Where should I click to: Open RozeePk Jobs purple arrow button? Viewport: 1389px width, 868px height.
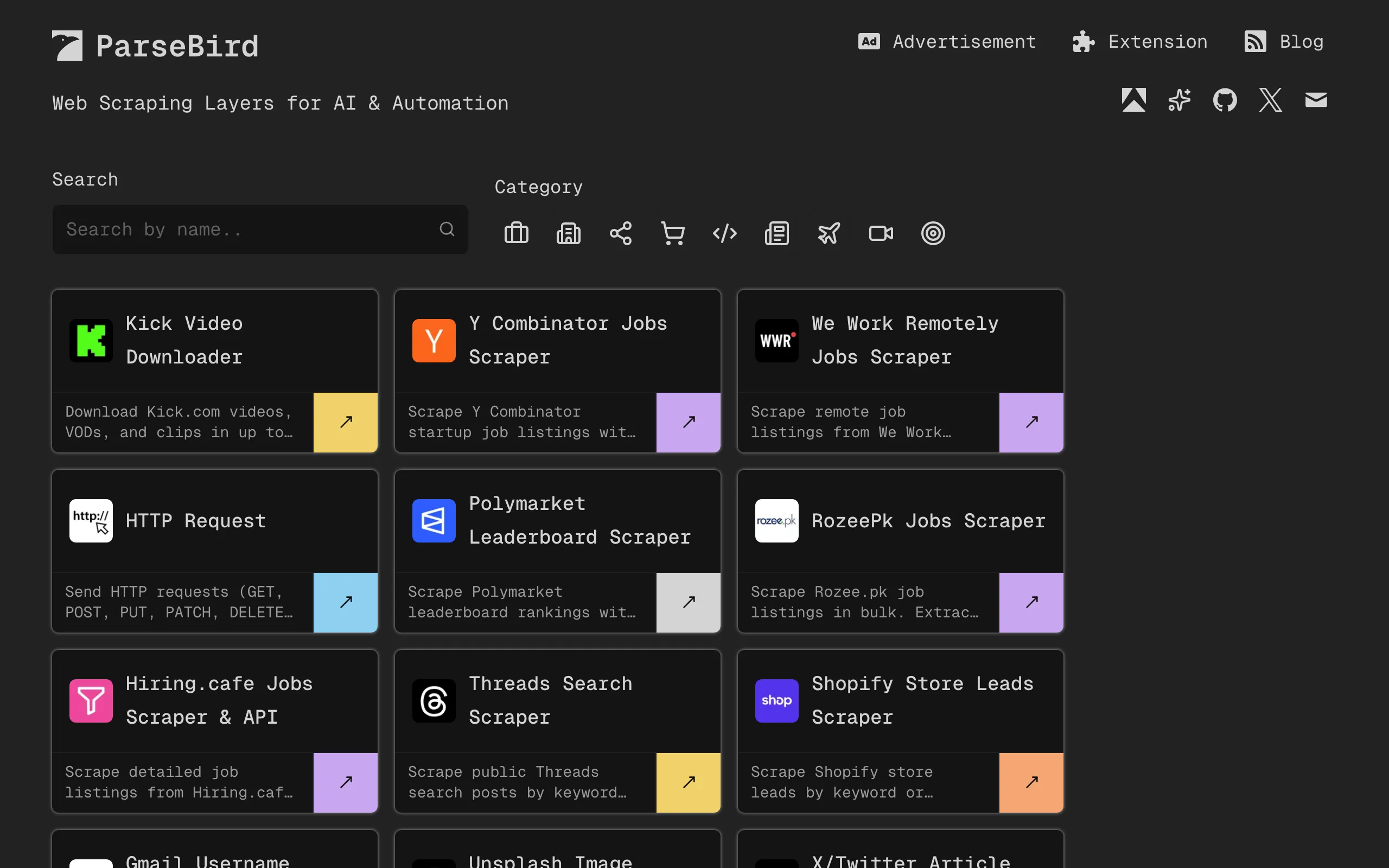tap(1031, 602)
